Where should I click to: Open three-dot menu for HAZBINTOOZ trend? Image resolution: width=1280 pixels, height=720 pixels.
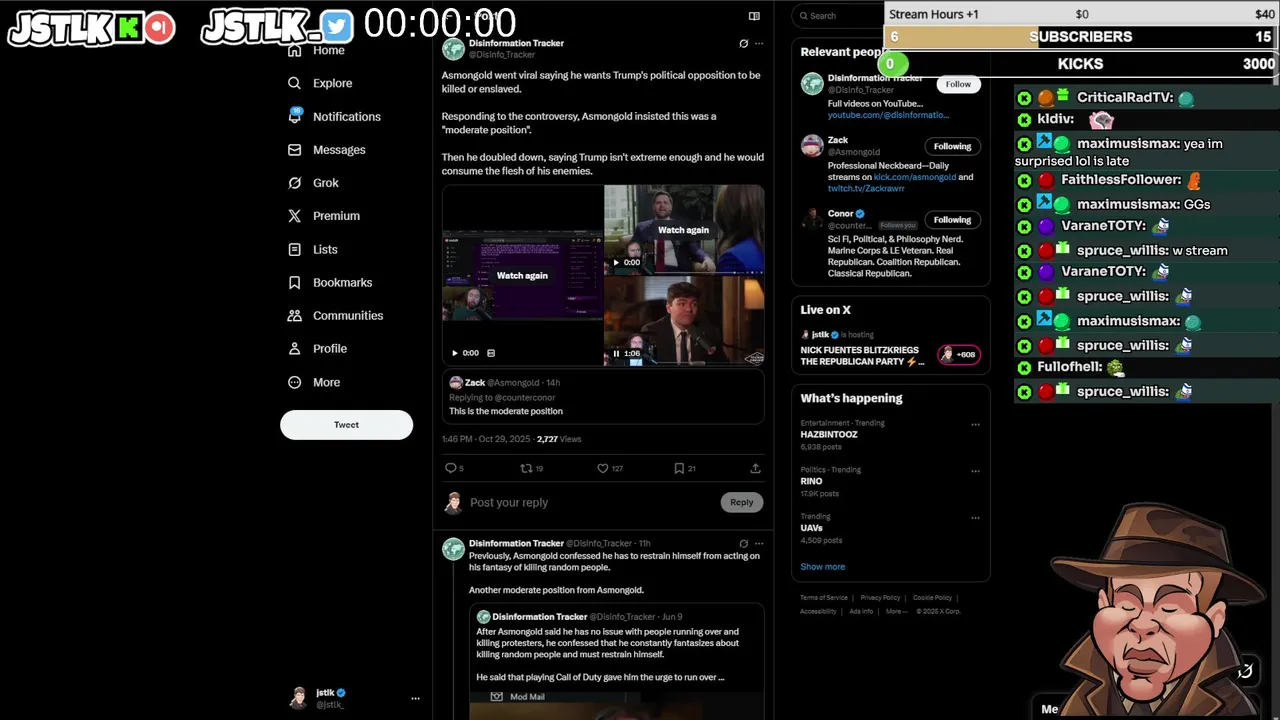975,424
